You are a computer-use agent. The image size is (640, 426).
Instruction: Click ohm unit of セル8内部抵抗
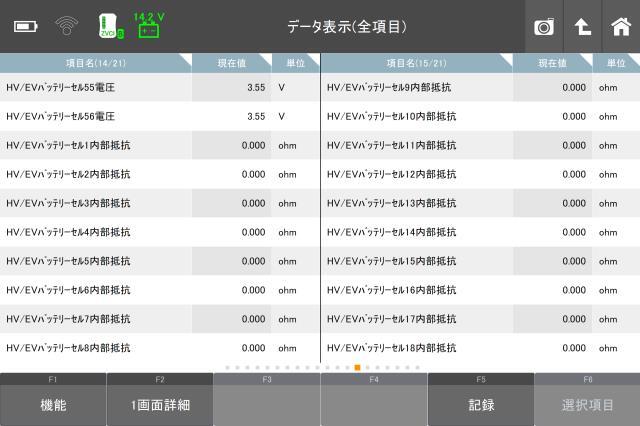(x=287, y=348)
